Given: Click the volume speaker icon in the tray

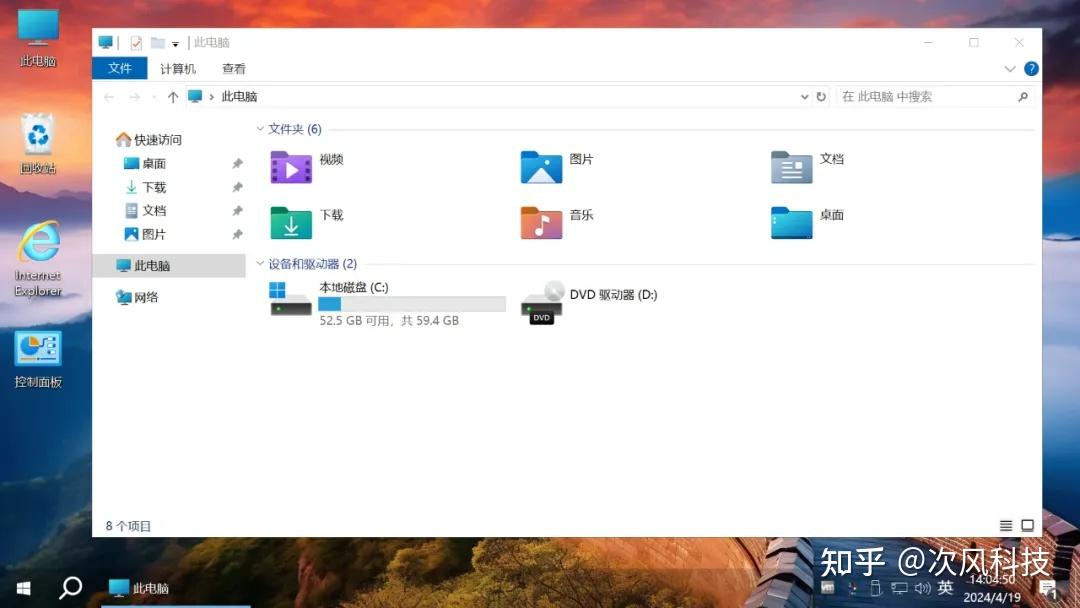Looking at the screenshot, I should click(x=922, y=588).
